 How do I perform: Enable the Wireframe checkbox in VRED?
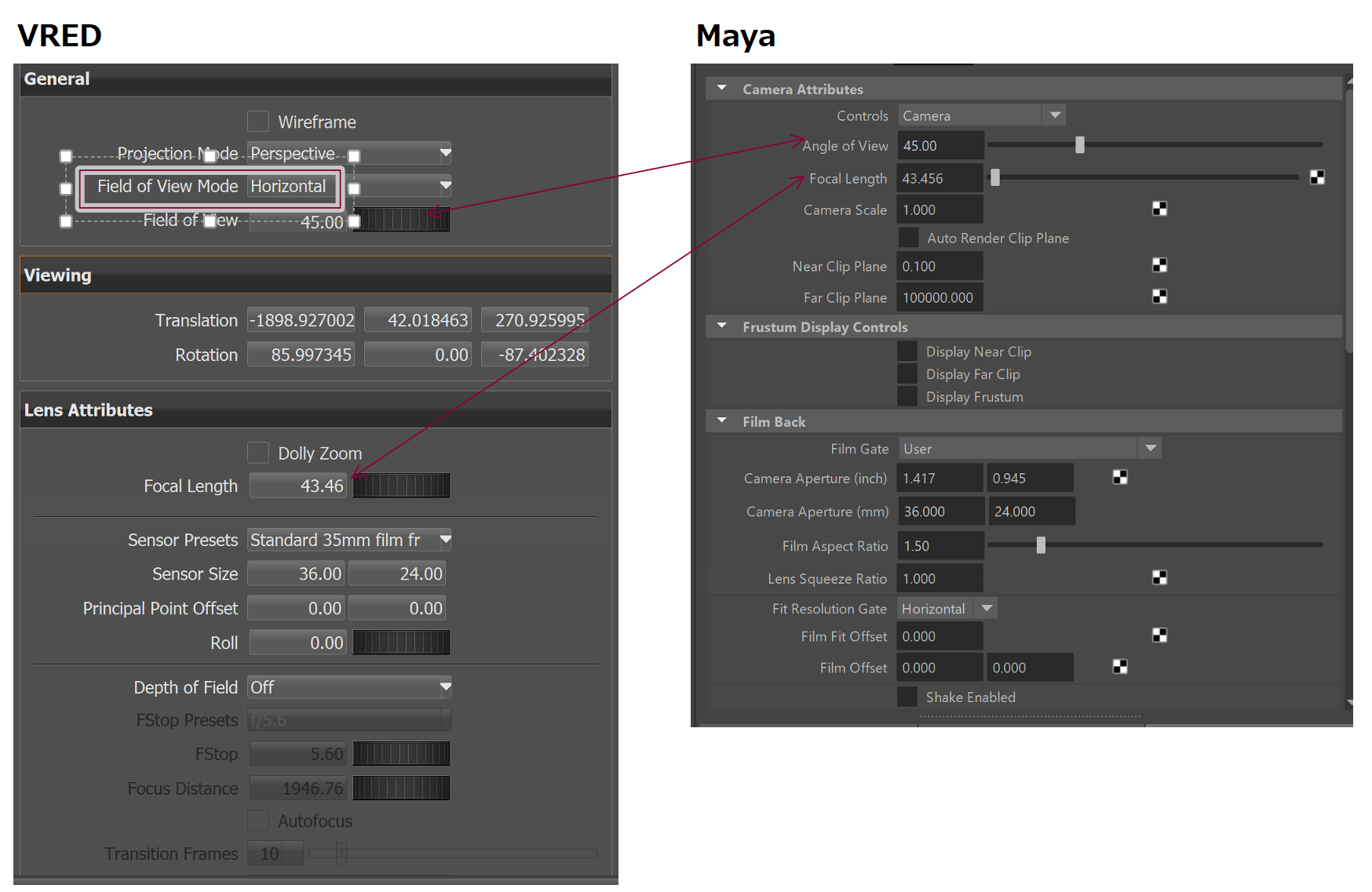point(258,121)
